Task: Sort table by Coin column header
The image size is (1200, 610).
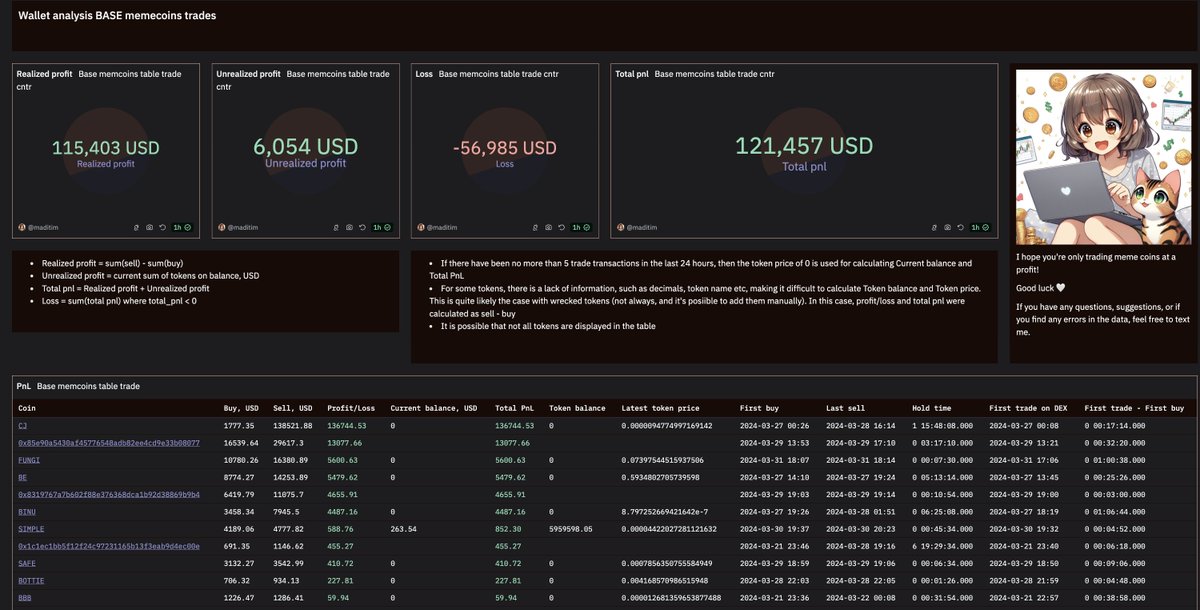Action: (27, 408)
